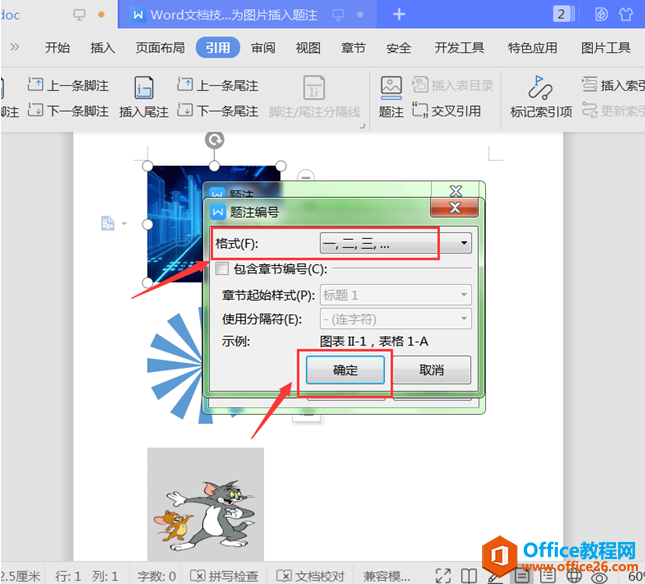
Task: Switch to the 开发工具 tab
Action: 459,48
